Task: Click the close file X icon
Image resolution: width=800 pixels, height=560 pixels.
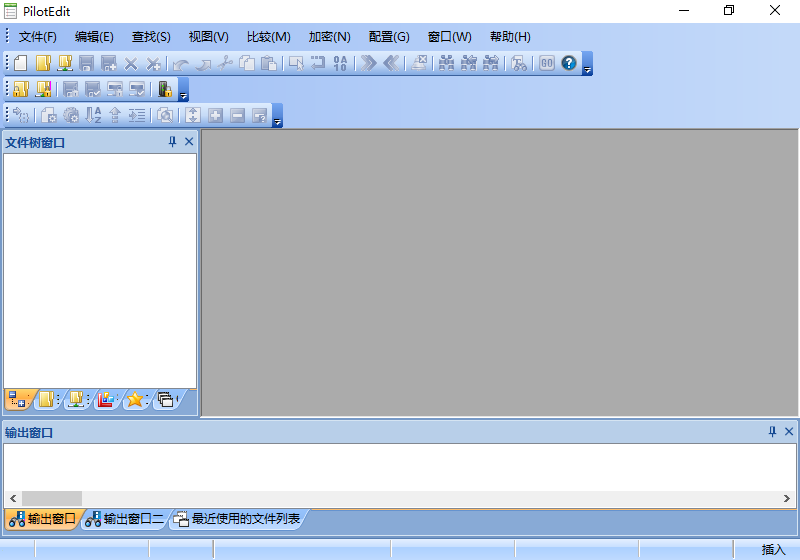Action: (x=131, y=63)
